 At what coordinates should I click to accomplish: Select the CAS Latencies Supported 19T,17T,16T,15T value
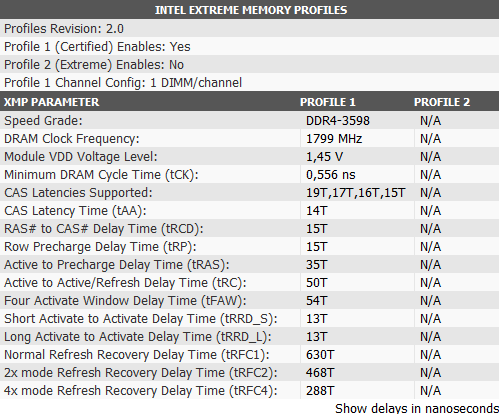356,193
